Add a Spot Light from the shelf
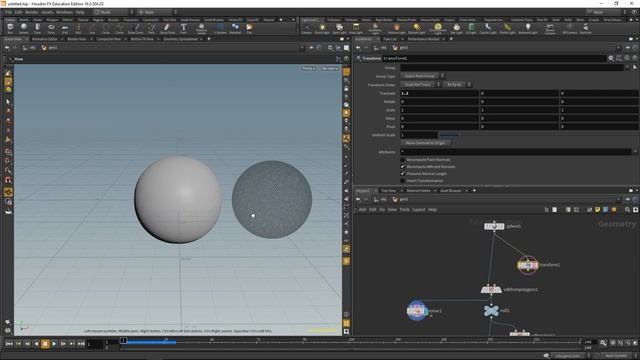 [339, 28]
